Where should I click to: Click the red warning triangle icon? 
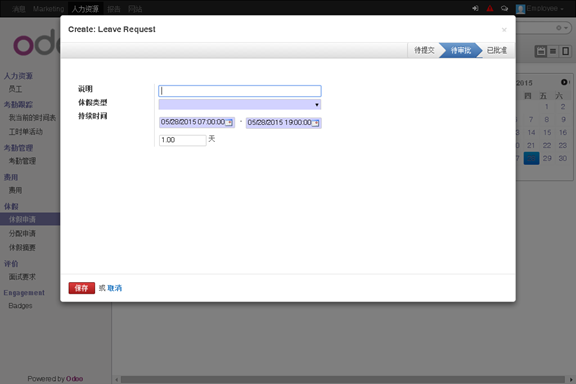point(490,8)
